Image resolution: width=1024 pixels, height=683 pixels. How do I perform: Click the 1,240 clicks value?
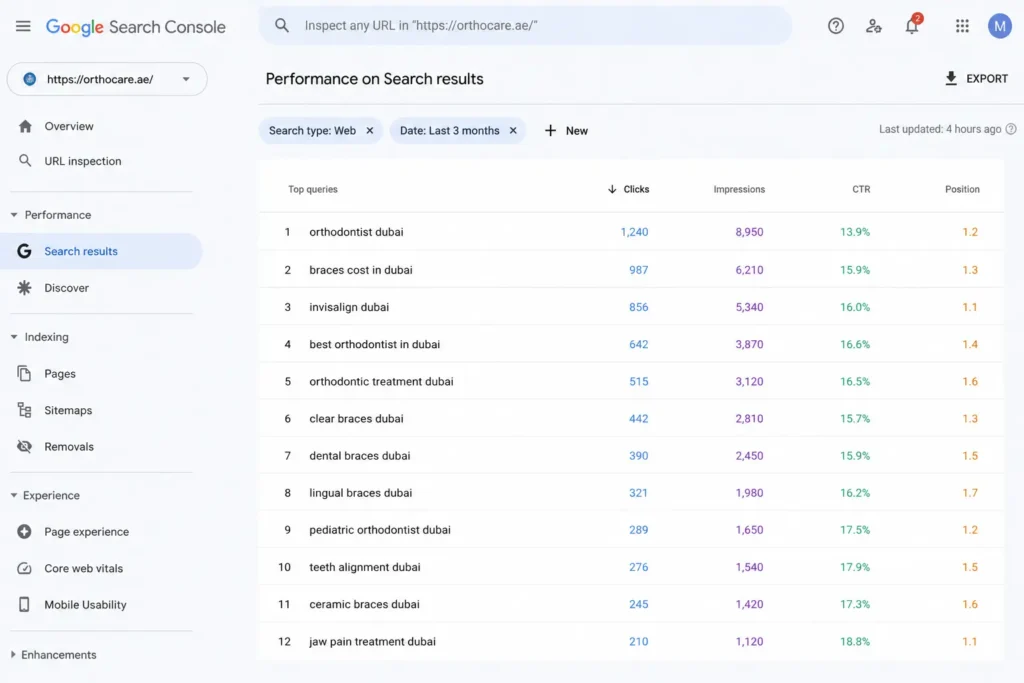coord(634,232)
